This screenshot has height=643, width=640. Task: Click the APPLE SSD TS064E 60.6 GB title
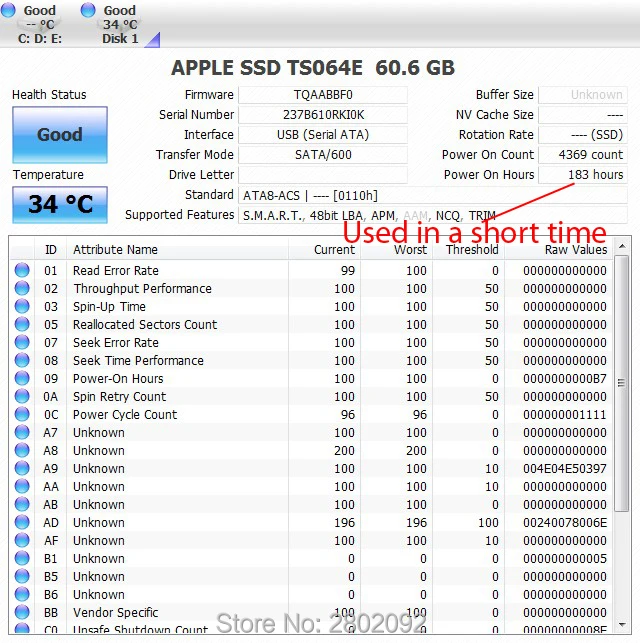[x=313, y=68]
